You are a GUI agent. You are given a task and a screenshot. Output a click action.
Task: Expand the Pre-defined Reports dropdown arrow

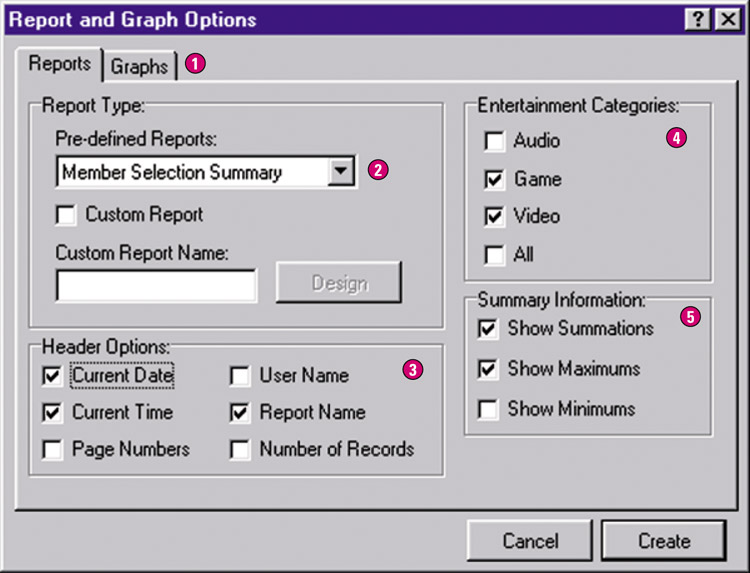[342, 171]
